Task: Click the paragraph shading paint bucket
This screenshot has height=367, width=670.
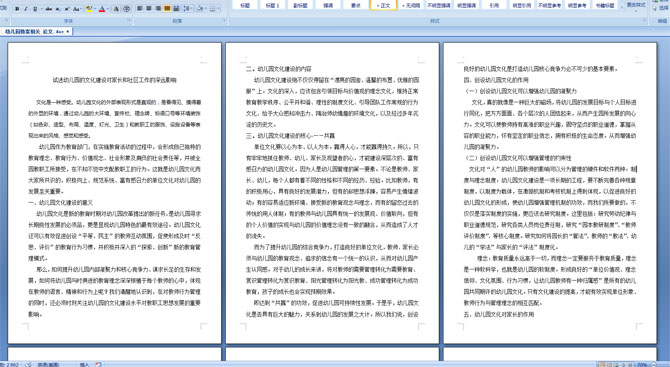Action: click(199, 9)
